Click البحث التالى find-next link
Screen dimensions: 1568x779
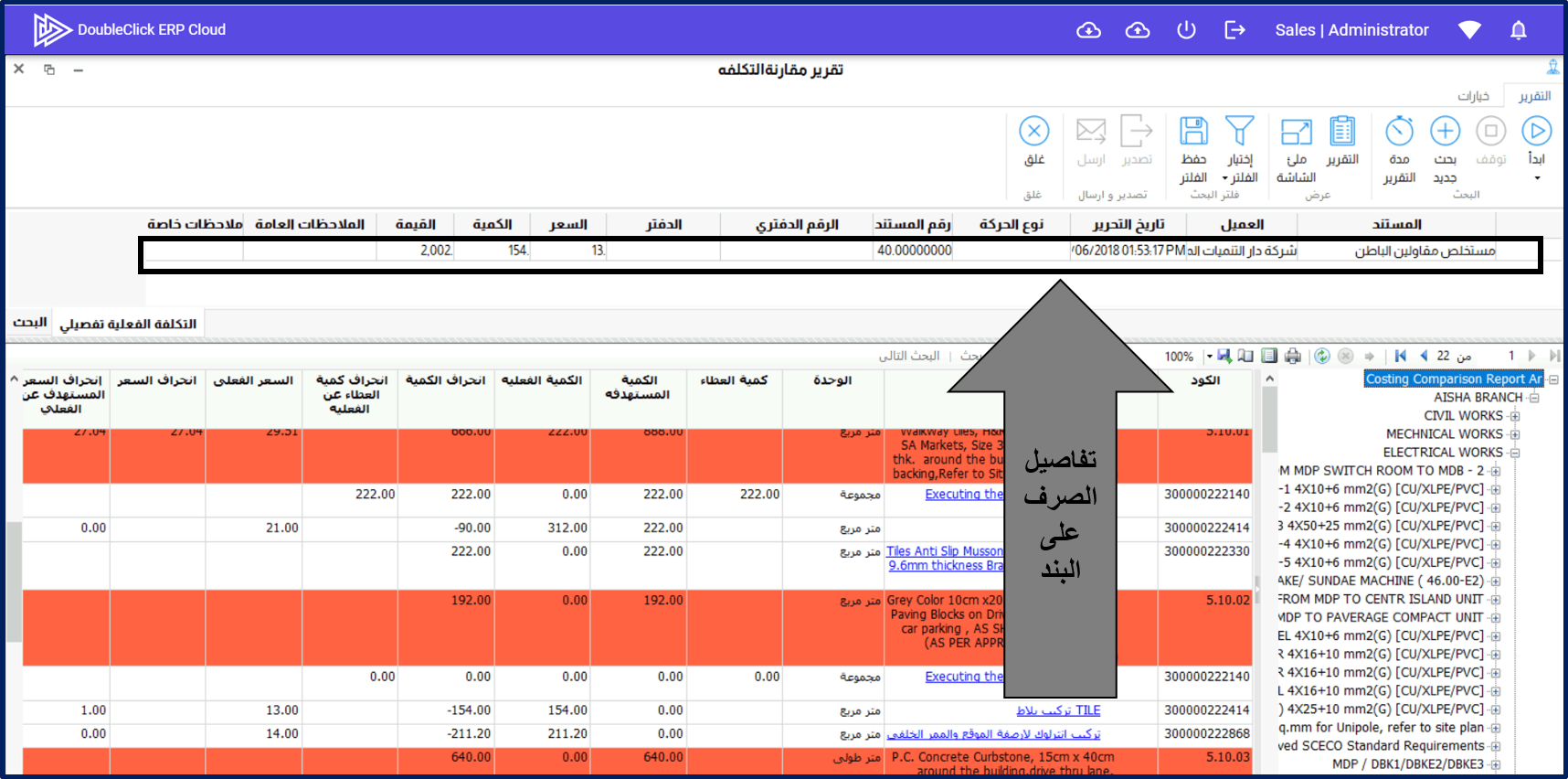(909, 356)
